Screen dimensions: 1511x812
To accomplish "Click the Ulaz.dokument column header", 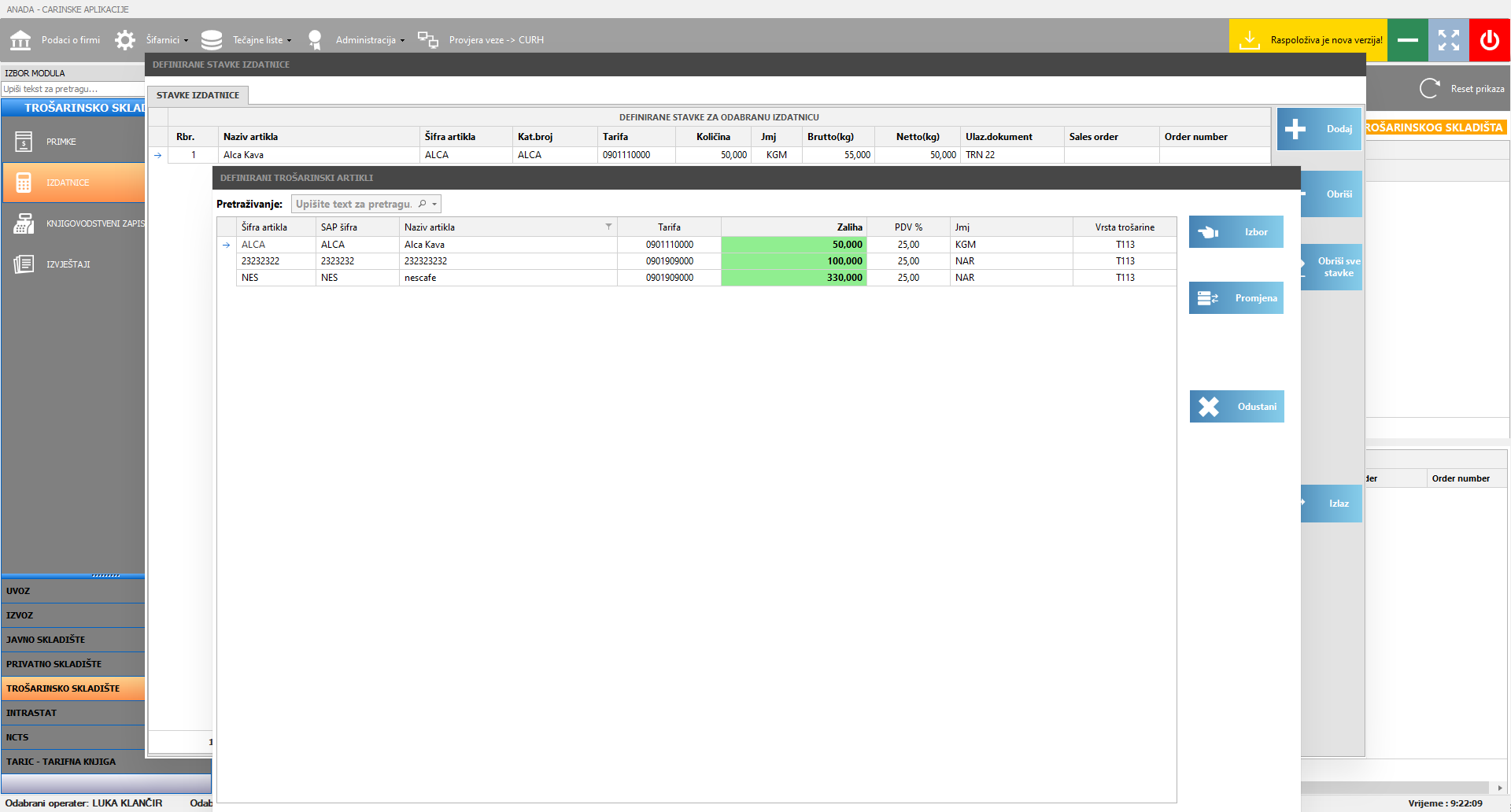I will (x=1012, y=137).
